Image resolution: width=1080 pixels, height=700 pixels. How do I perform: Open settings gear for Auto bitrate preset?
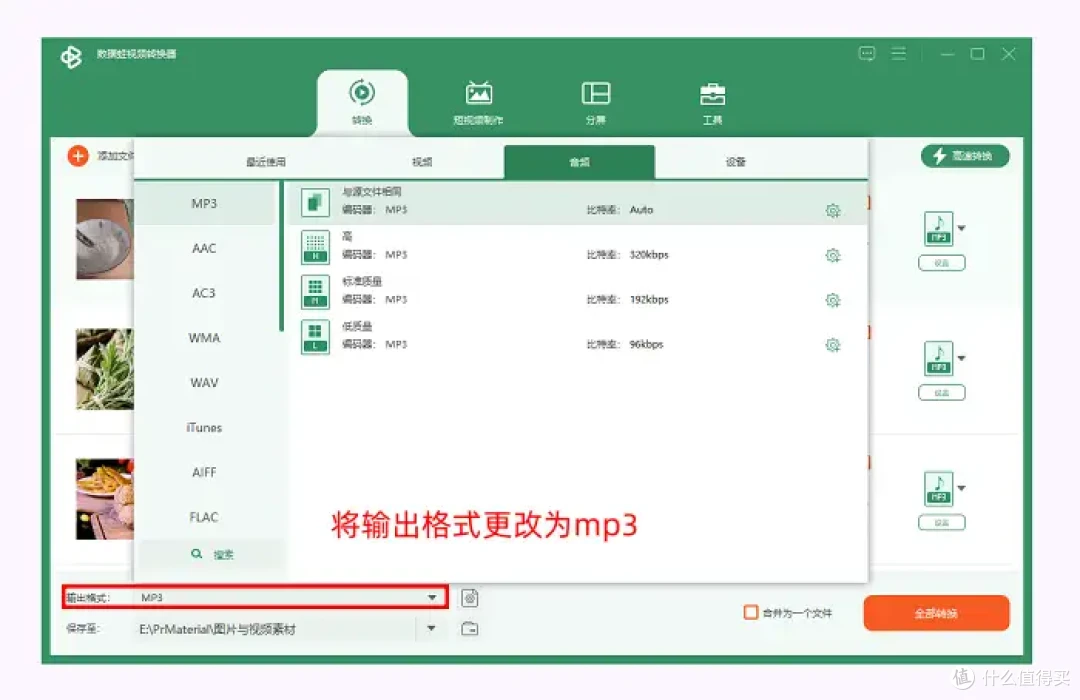pos(833,210)
